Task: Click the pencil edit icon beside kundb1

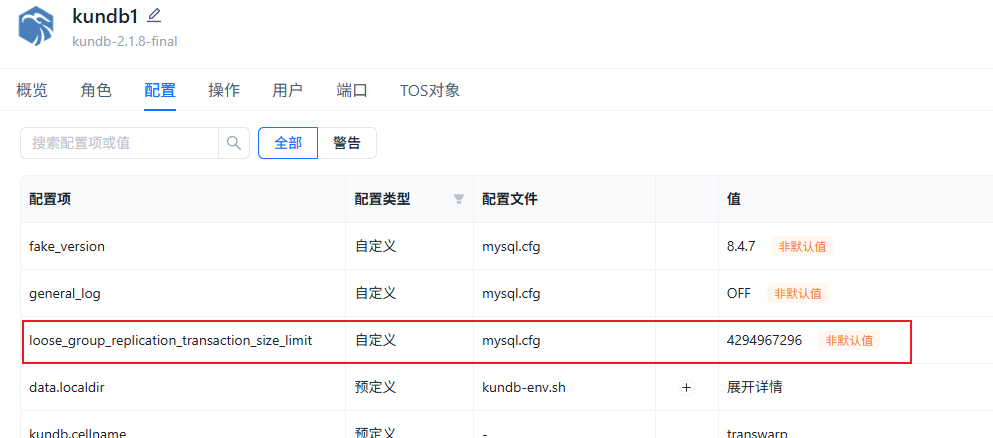Action: coord(153,16)
